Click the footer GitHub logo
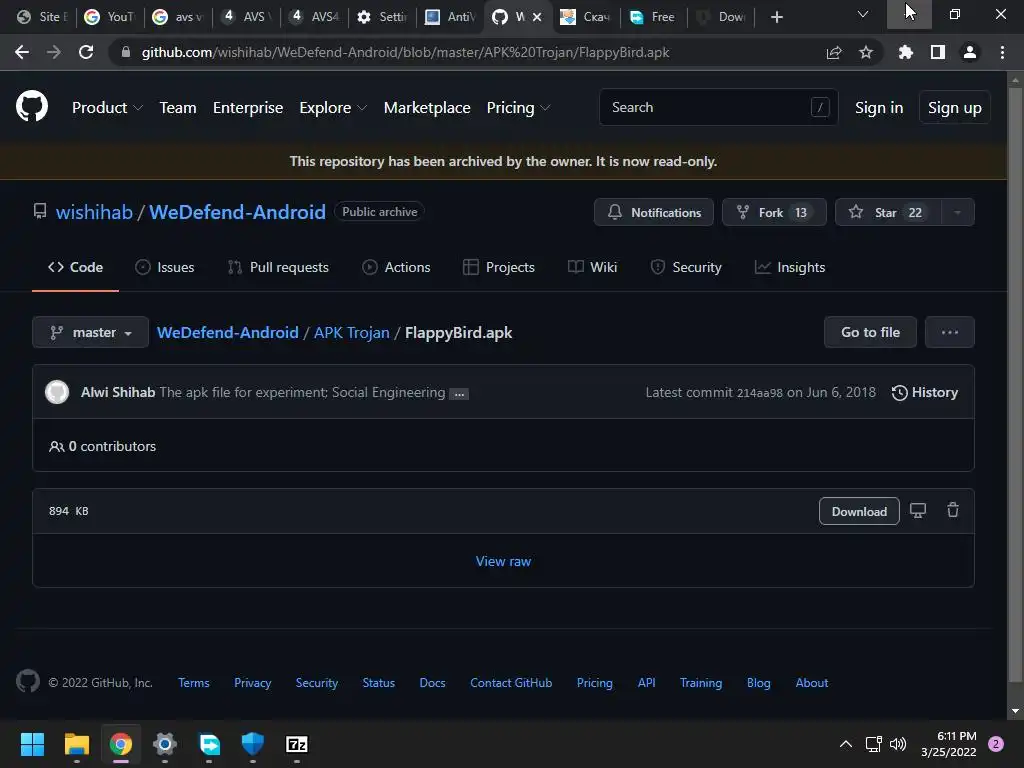This screenshot has height=768, width=1024. [x=28, y=682]
